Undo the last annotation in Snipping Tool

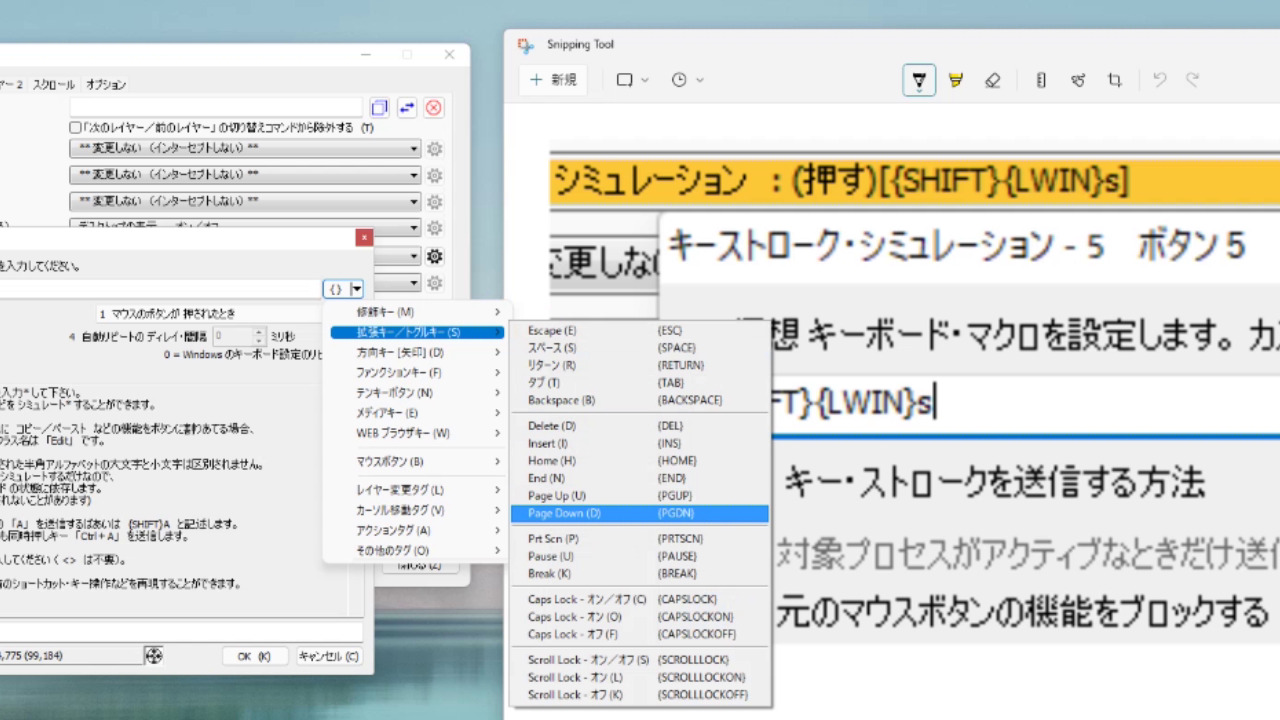tap(1160, 80)
